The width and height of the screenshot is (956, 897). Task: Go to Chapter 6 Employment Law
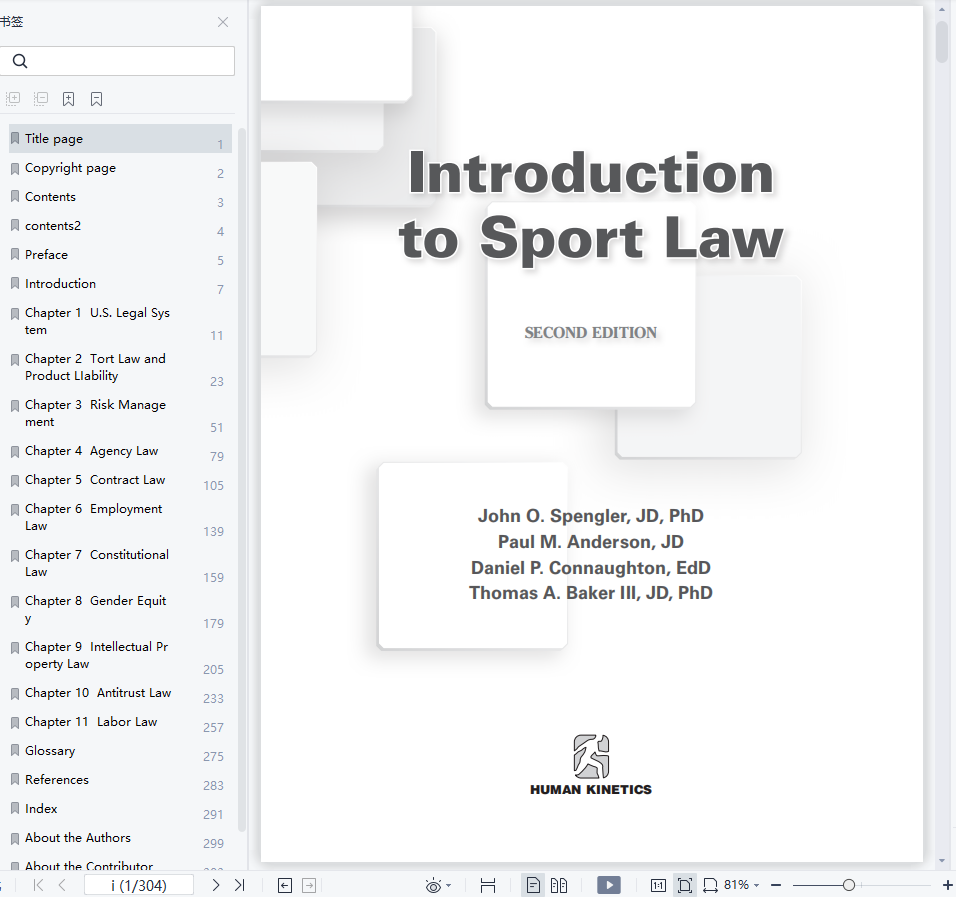tap(120, 517)
